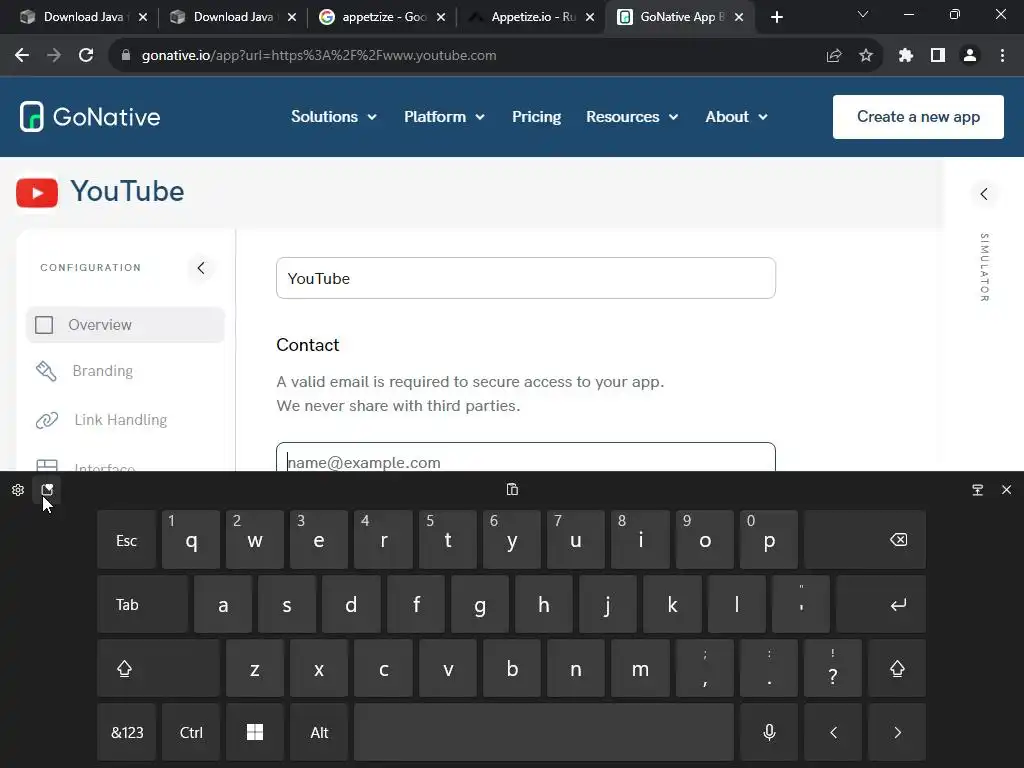Expand the Resources dropdown
The height and width of the screenshot is (768, 1024).
[632, 117]
